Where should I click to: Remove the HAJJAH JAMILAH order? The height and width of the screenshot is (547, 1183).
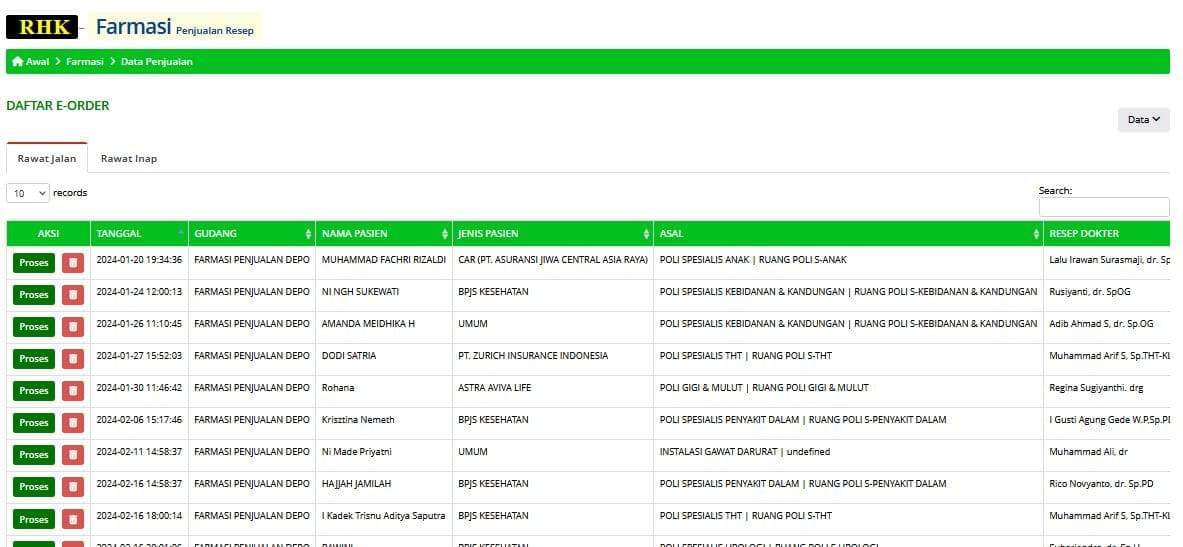pyautogui.click(x=73, y=487)
